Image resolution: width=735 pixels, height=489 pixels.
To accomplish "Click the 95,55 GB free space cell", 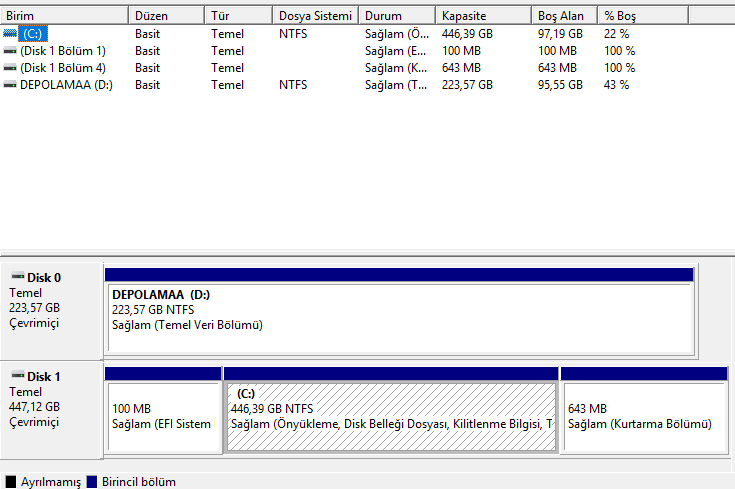I will 560,85.
